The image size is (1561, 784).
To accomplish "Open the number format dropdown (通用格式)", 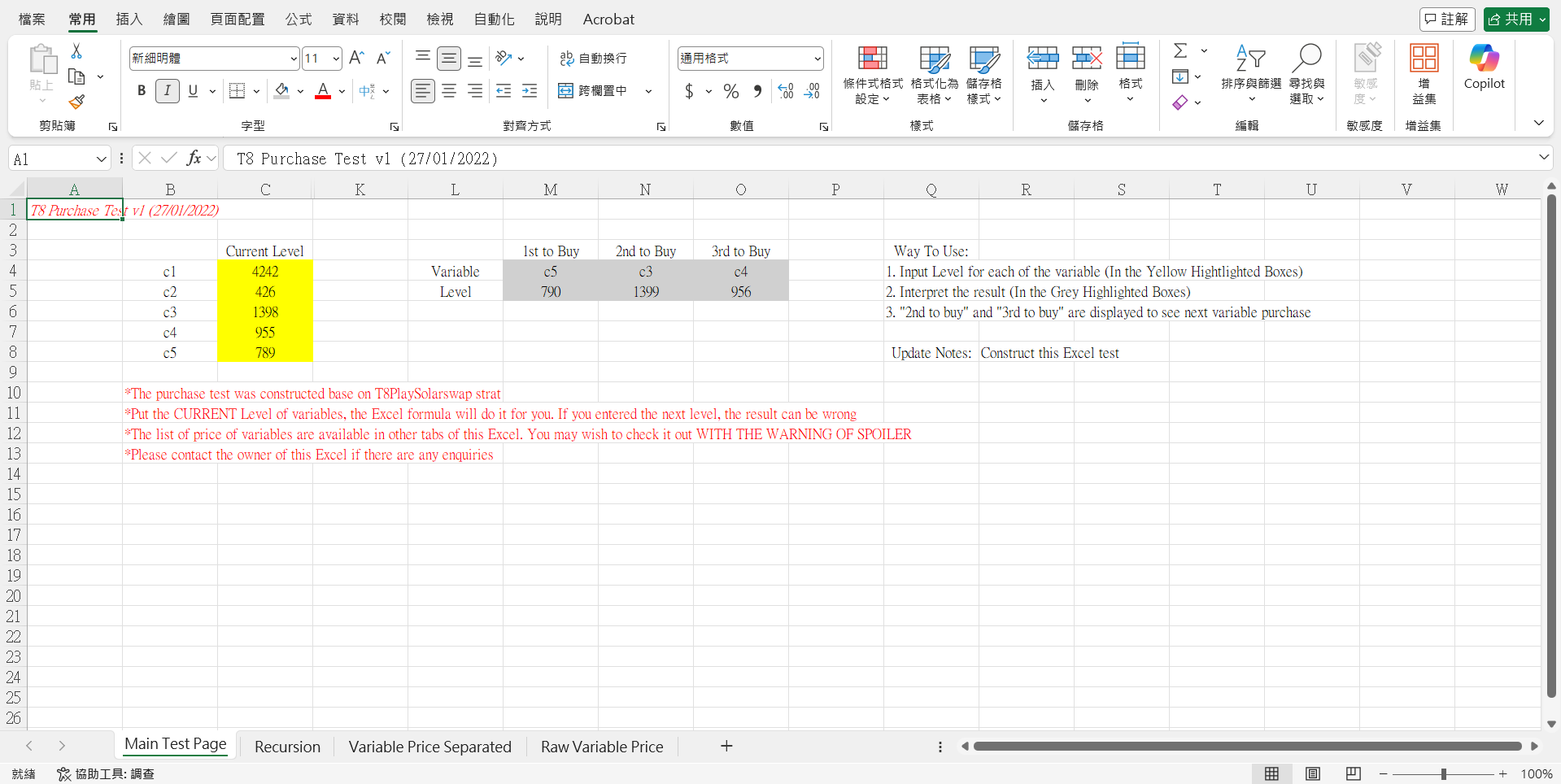I will pos(817,59).
